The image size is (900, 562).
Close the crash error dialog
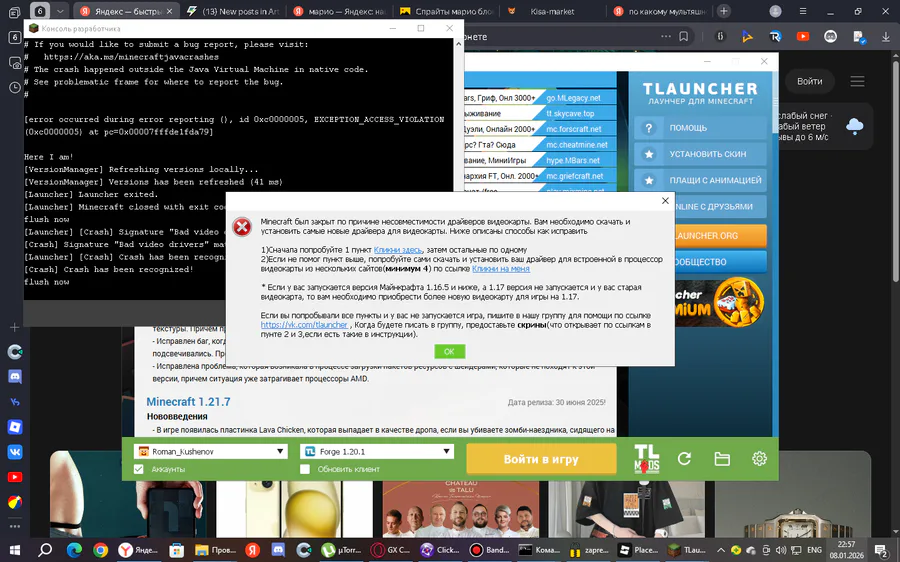point(665,200)
